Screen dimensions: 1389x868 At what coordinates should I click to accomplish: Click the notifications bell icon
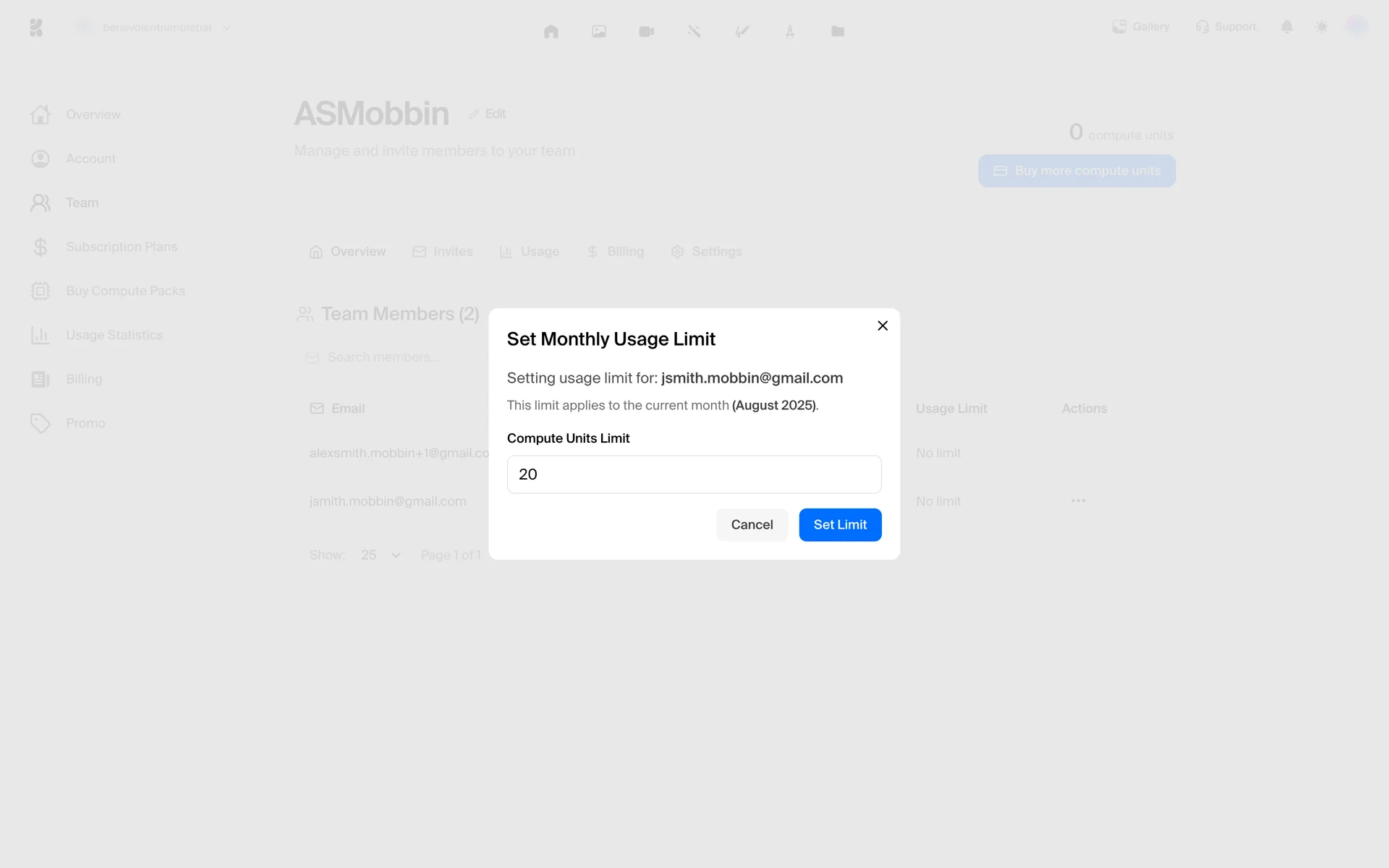[1286, 27]
